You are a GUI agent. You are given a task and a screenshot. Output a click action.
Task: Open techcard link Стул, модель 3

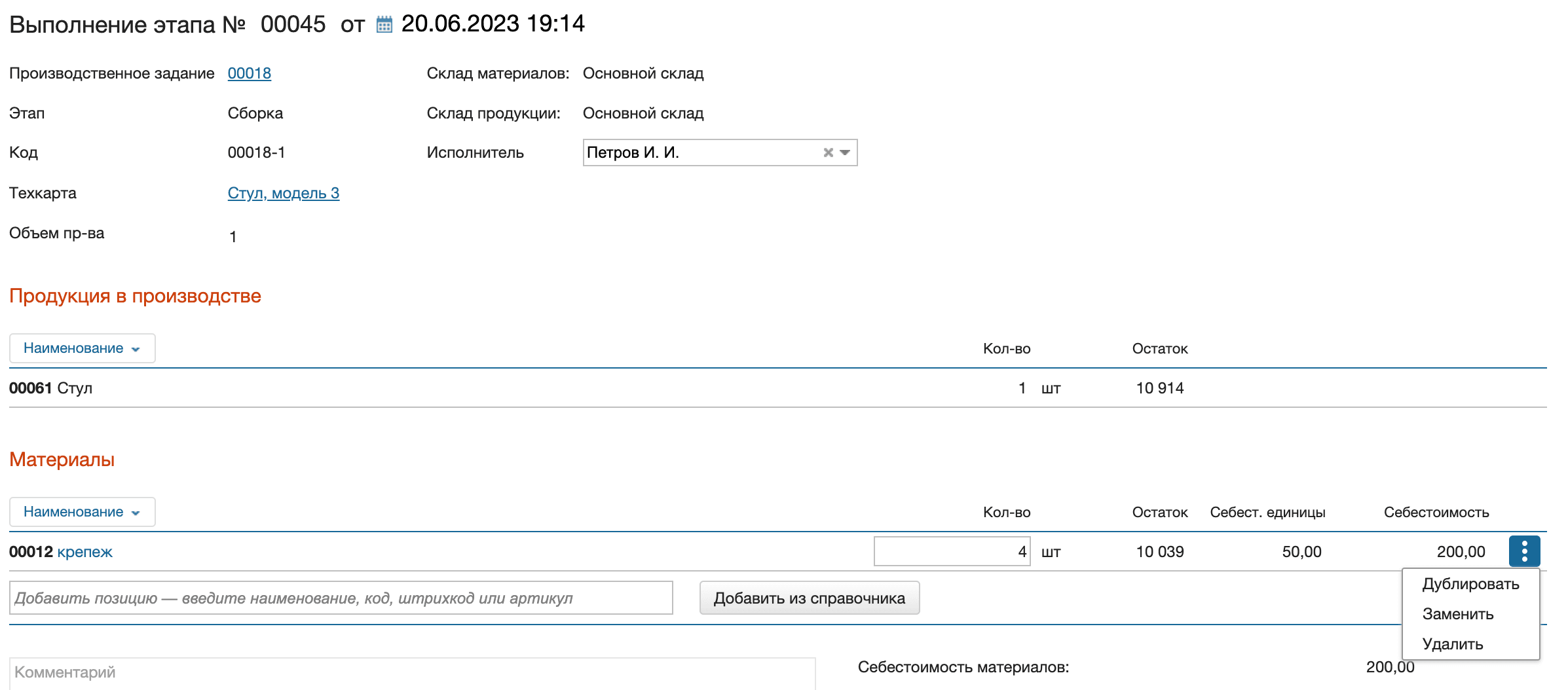tap(283, 193)
